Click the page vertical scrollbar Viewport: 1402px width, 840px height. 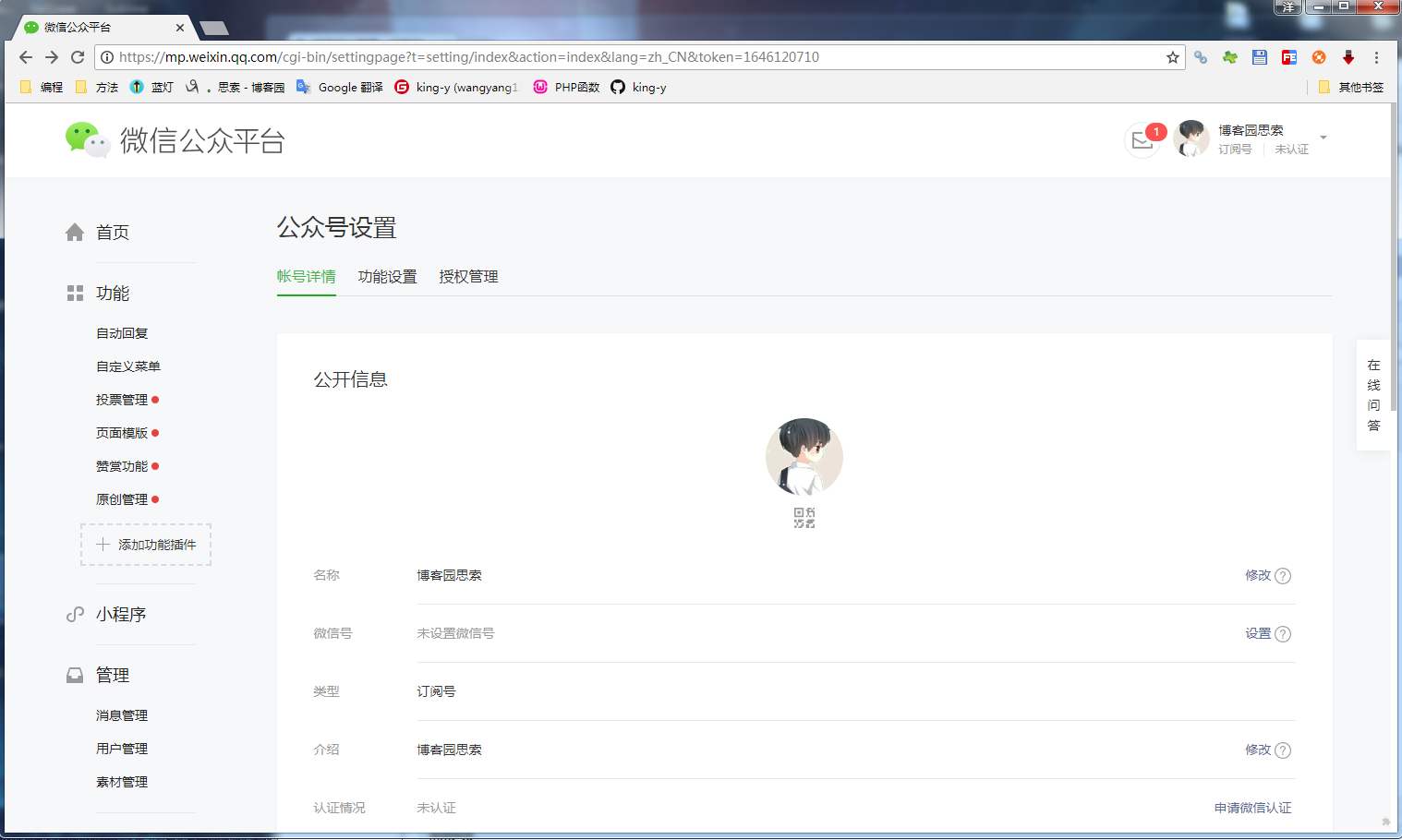1395,258
